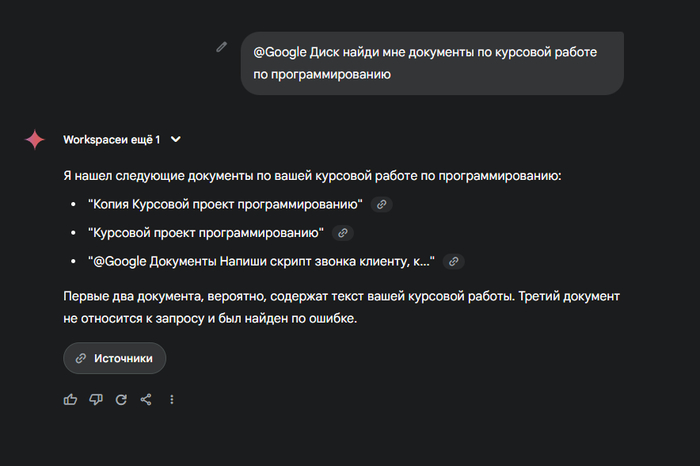Click the "Копия Курсовой проект программированию" title

click(x=225, y=205)
